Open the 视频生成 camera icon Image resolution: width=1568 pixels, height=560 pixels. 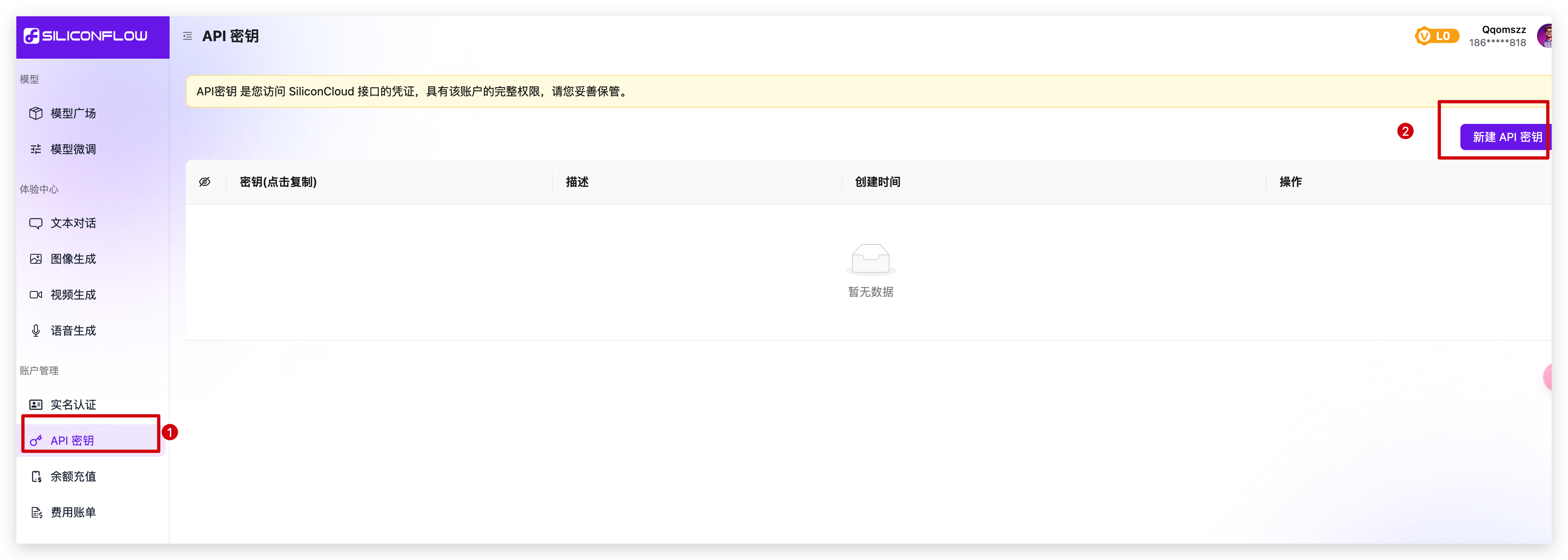click(x=36, y=295)
